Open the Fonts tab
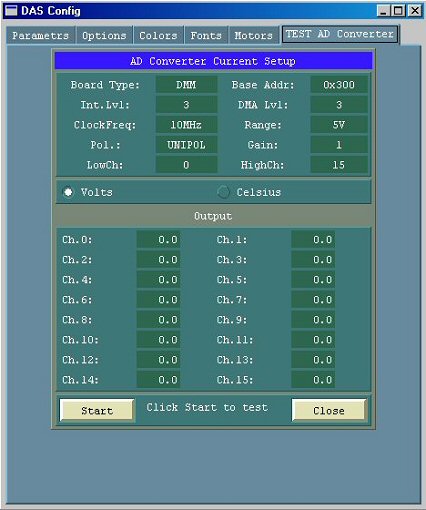Viewport: 426px width, 510px height. (x=206, y=35)
